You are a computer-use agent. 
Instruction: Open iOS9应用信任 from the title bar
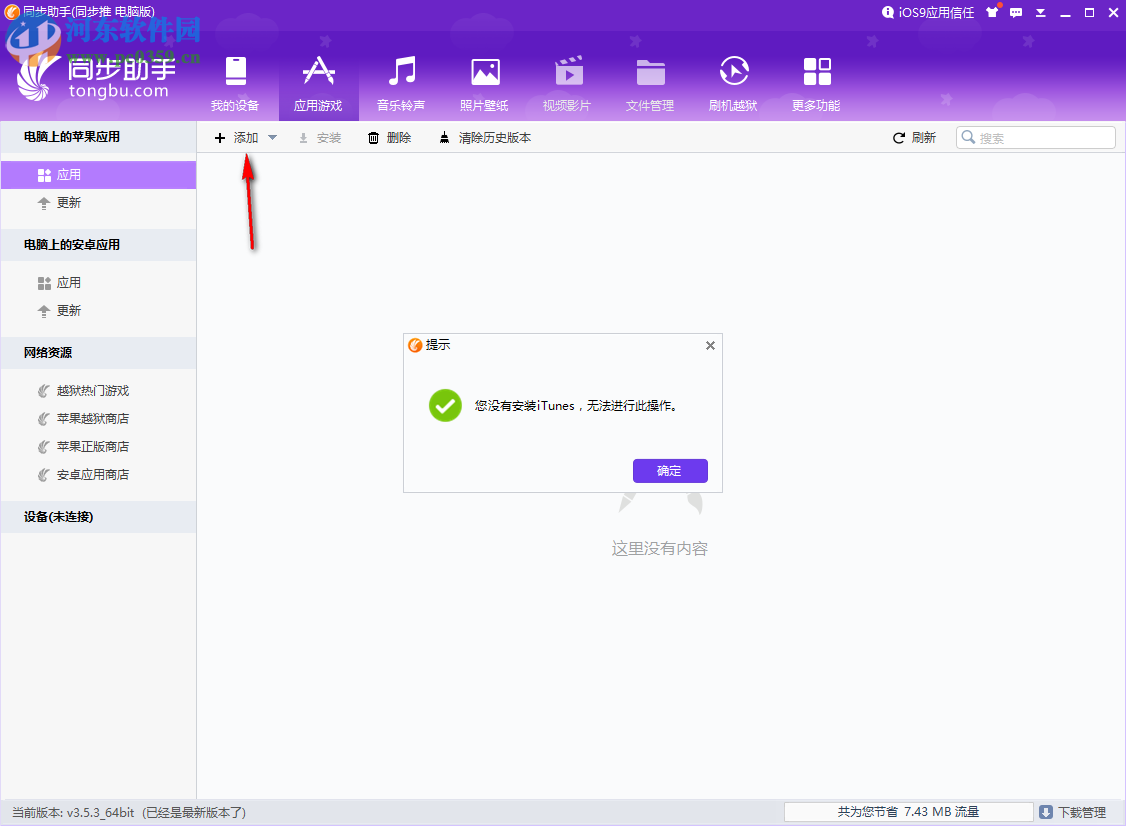pyautogui.click(x=928, y=12)
